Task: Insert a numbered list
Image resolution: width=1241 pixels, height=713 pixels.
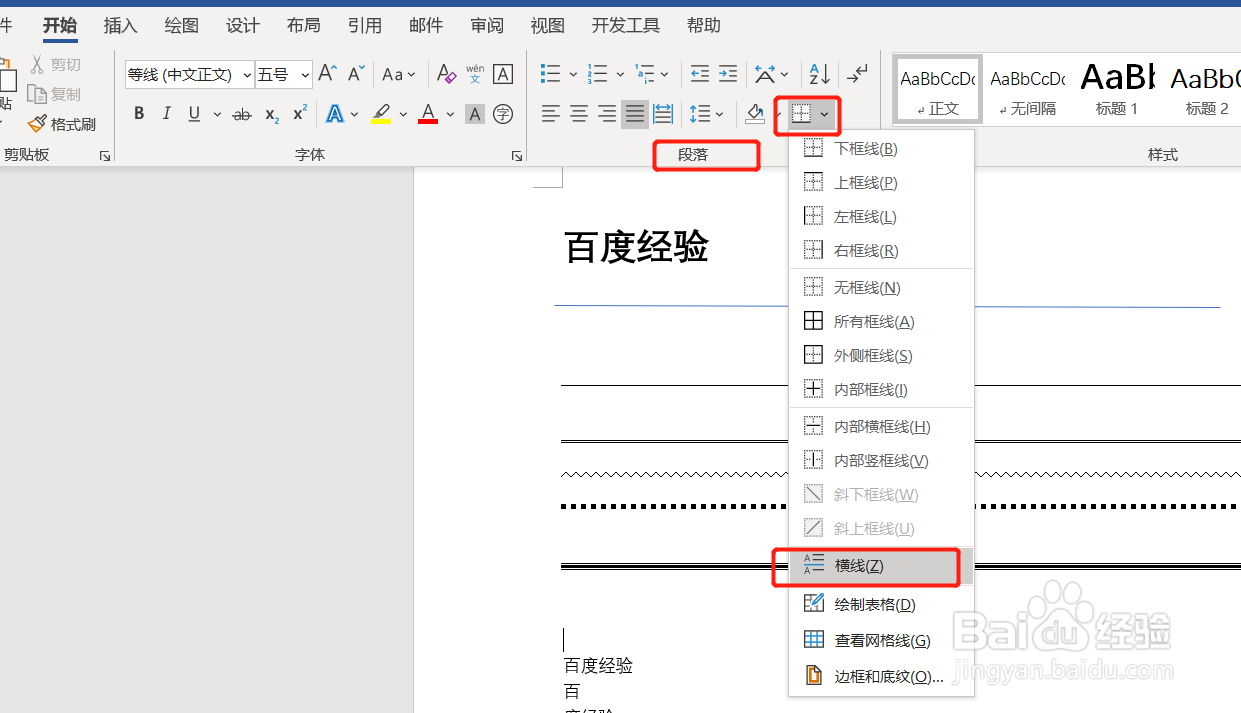Action: [598, 74]
